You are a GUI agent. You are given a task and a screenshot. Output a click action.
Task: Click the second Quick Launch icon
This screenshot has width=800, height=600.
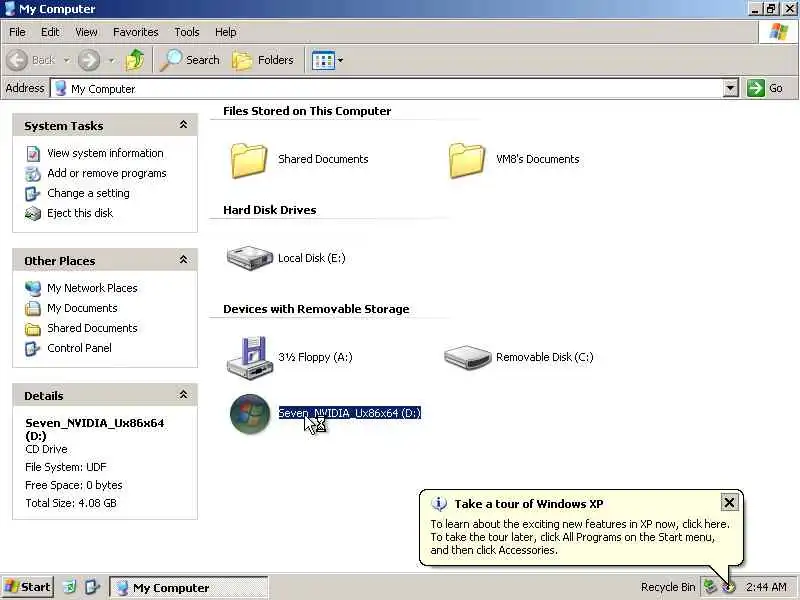[92, 587]
